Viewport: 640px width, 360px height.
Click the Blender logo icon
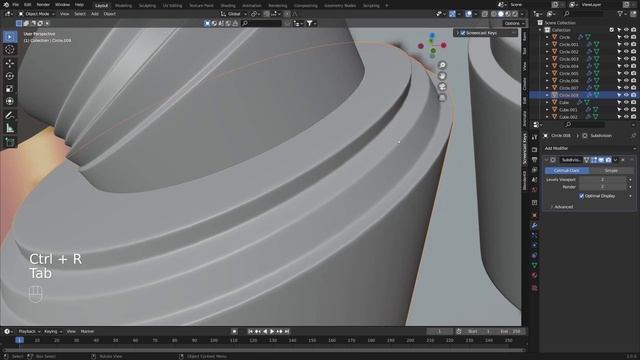[6, 5]
